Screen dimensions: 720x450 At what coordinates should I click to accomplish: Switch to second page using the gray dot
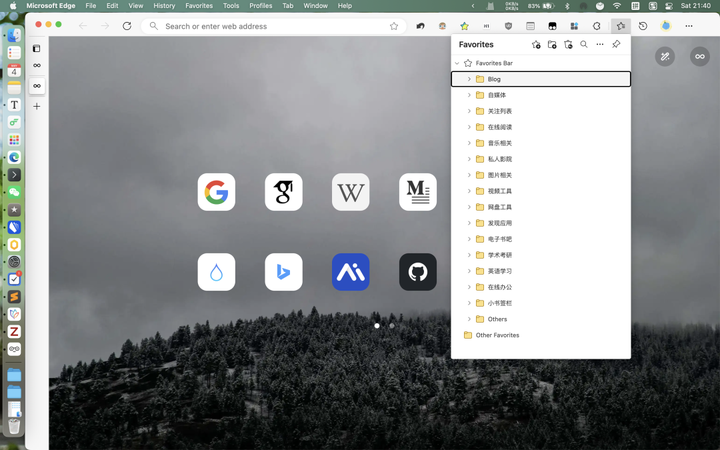(392, 326)
